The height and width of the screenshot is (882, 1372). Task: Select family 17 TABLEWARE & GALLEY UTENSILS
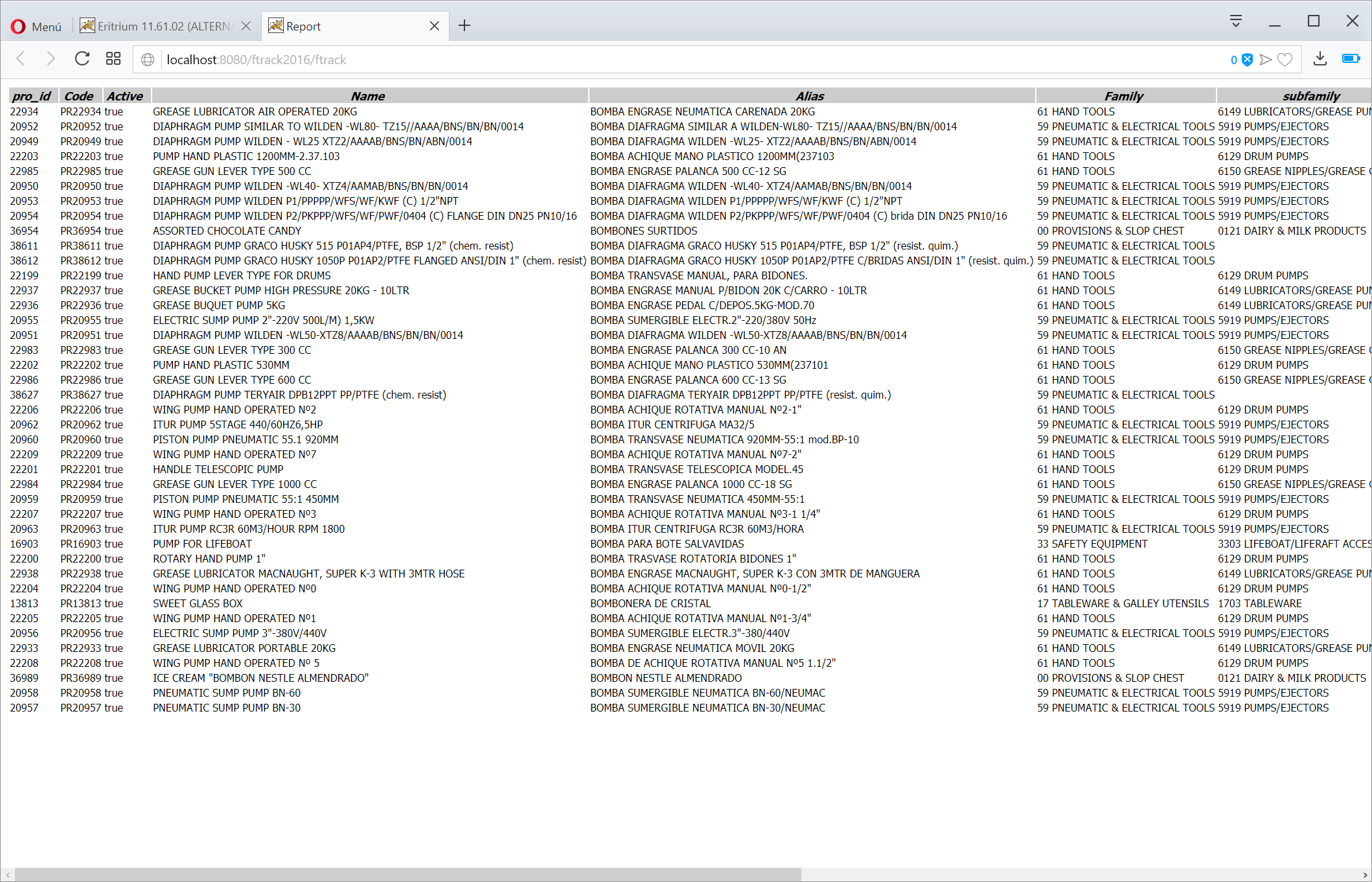click(x=1123, y=604)
